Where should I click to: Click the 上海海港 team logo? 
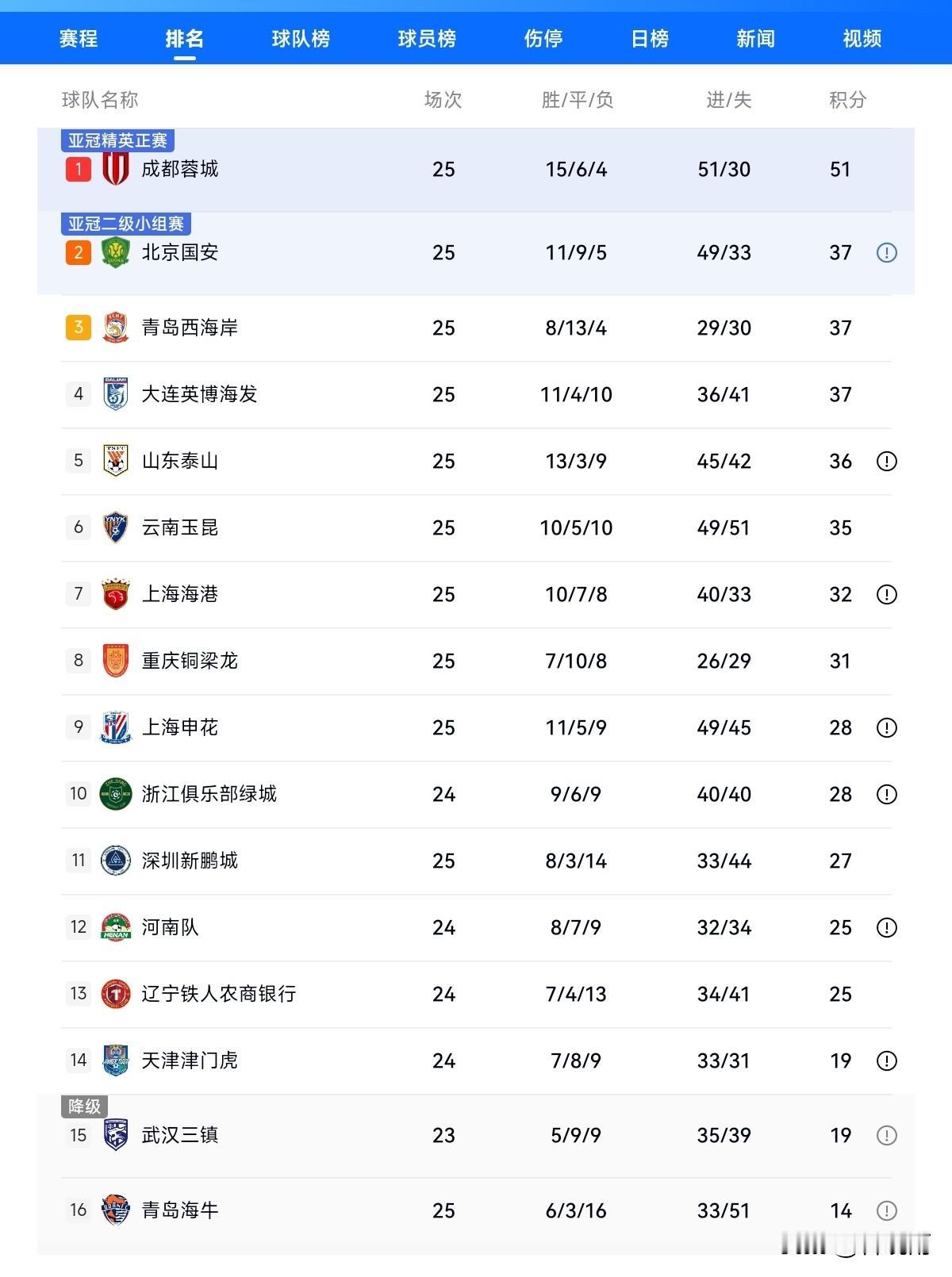[x=116, y=594]
